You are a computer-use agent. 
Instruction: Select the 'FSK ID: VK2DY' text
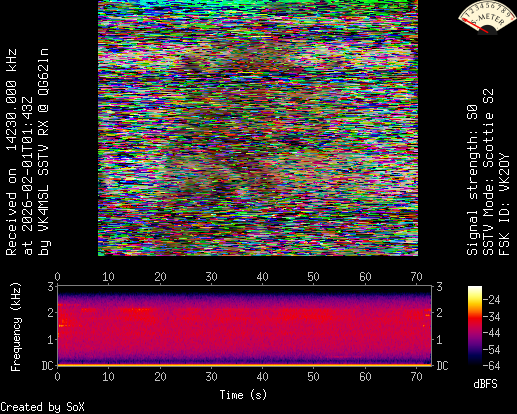tap(504, 204)
